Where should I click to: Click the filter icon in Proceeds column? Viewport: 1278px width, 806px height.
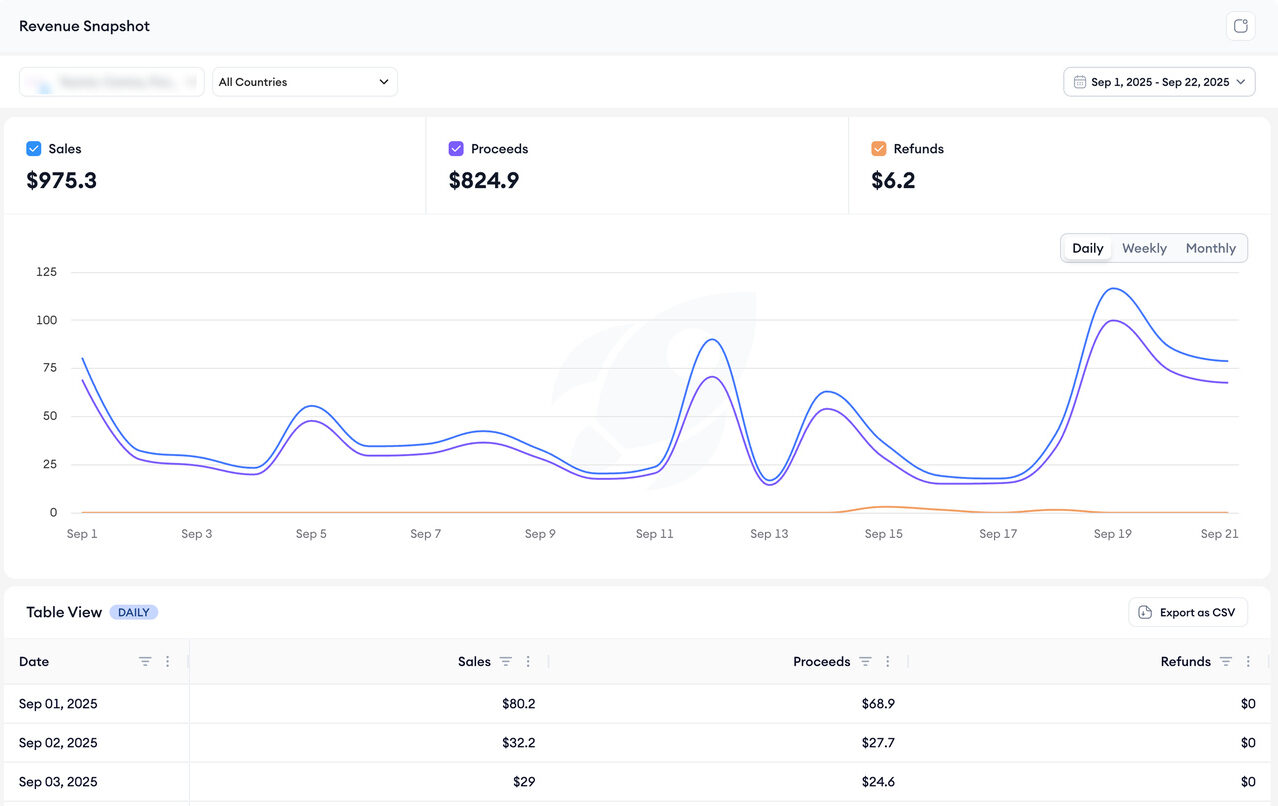(x=865, y=662)
